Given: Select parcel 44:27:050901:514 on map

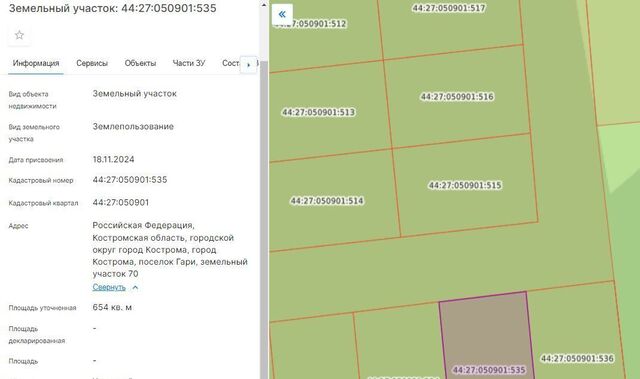Looking at the screenshot, I should coord(327,201).
